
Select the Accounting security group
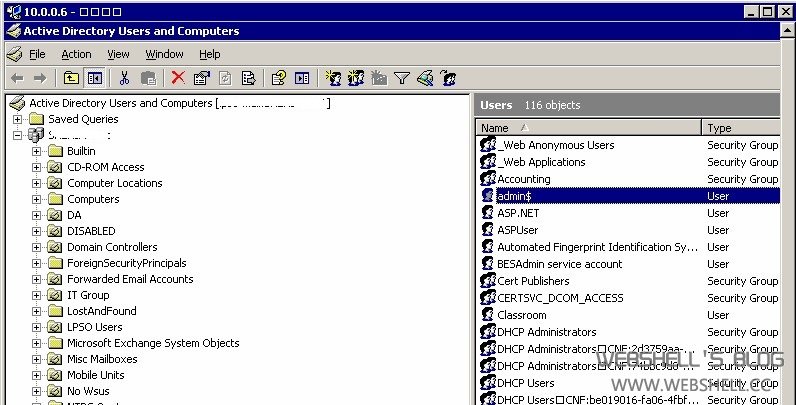[523, 179]
